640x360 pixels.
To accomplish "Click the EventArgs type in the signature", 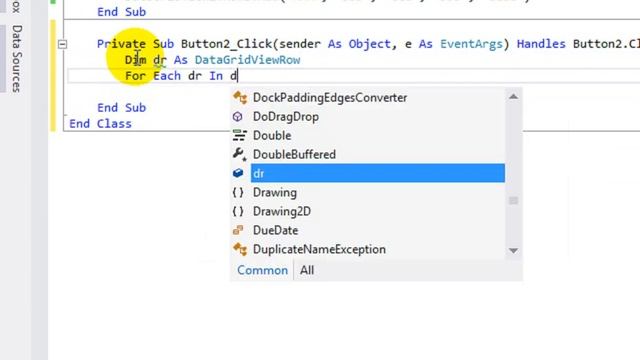I will [x=471, y=44].
